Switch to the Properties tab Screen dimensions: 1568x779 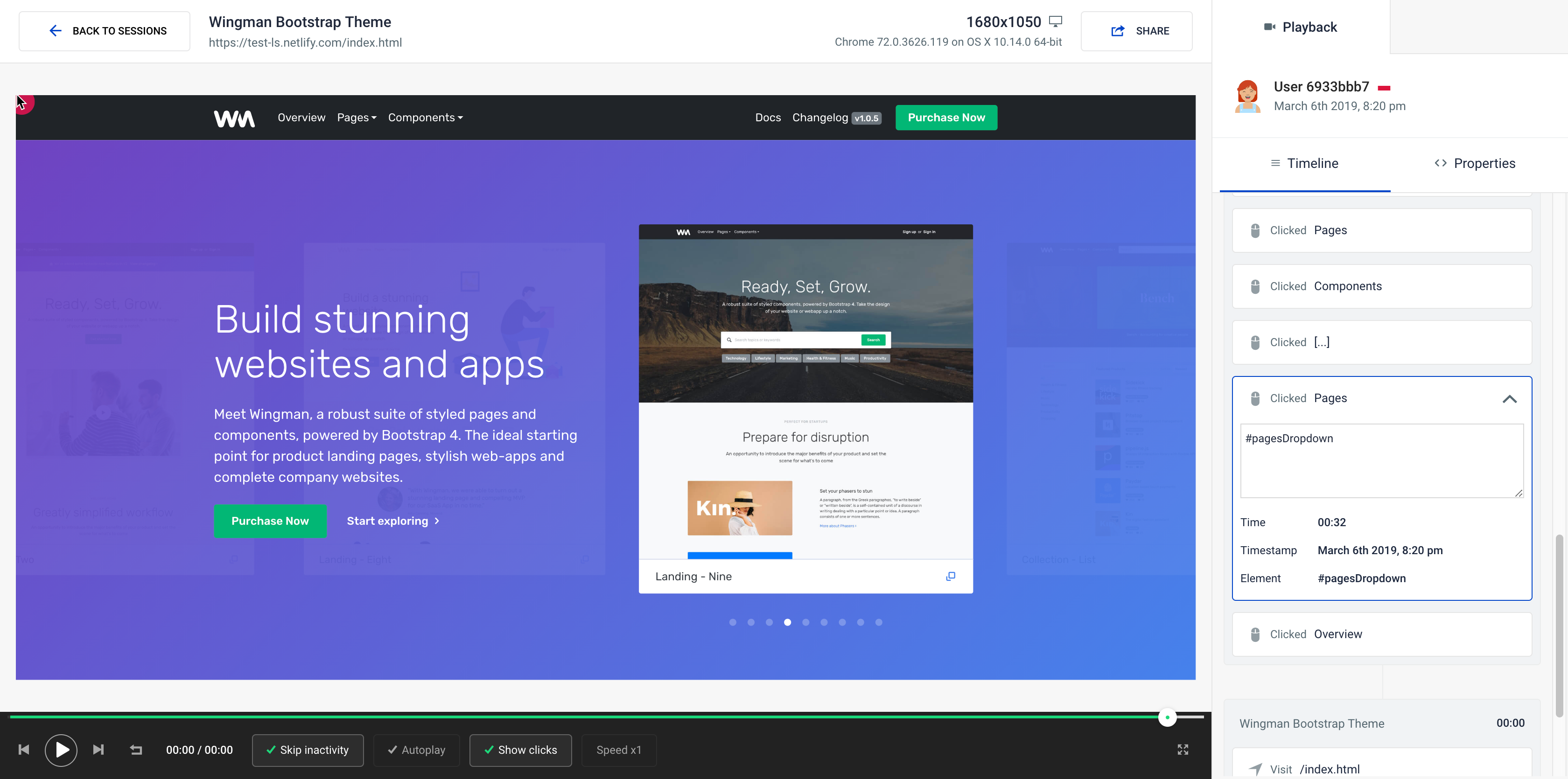tap(1474, 164)
